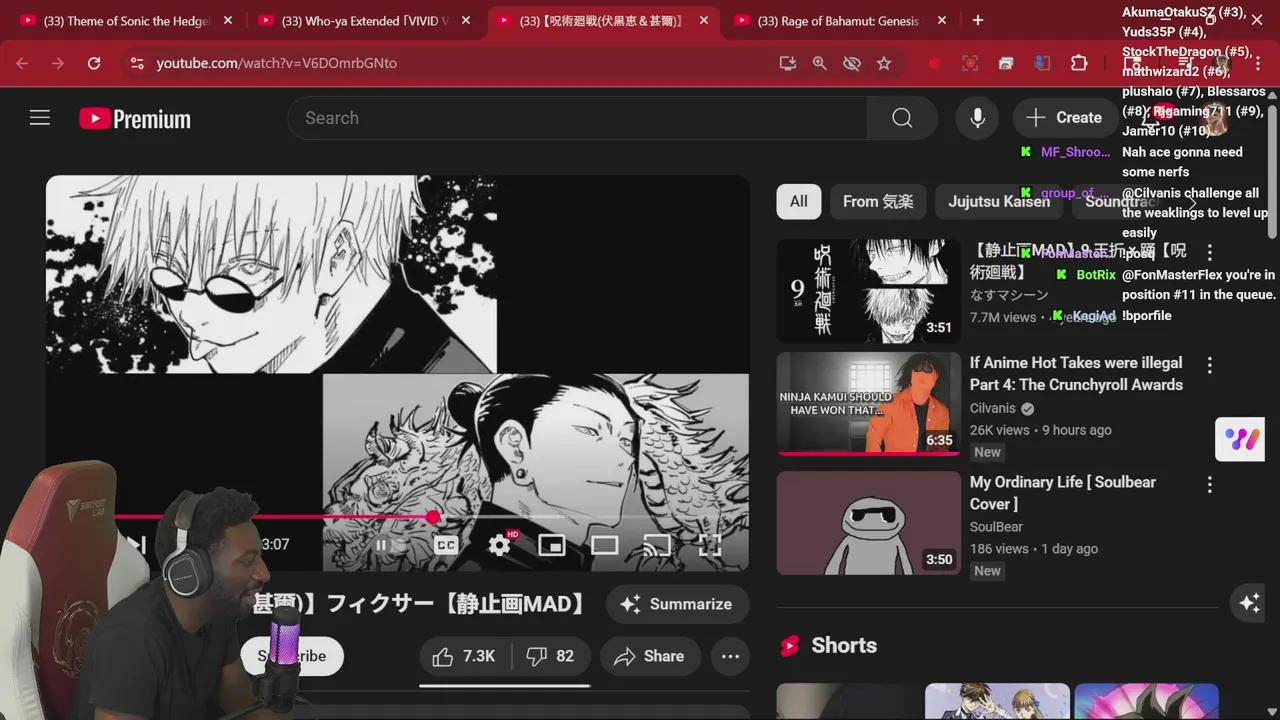The height and width of the screenshot is (720, 1280).
Task: Go to YouTube Premium home logo
Action: tap(135, 119)
